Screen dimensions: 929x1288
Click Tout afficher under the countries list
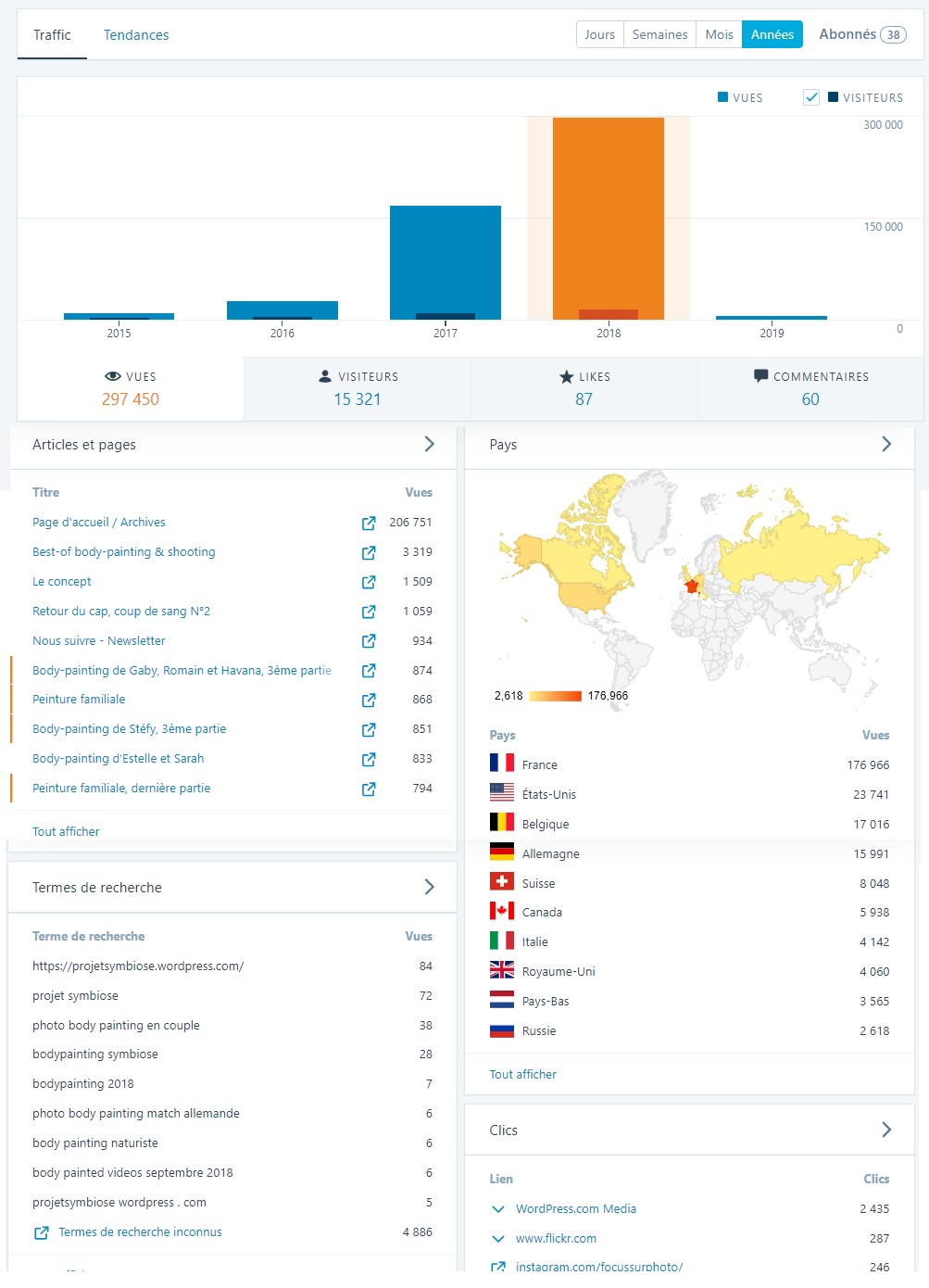pyautogui.click(x=522, y=1074)
